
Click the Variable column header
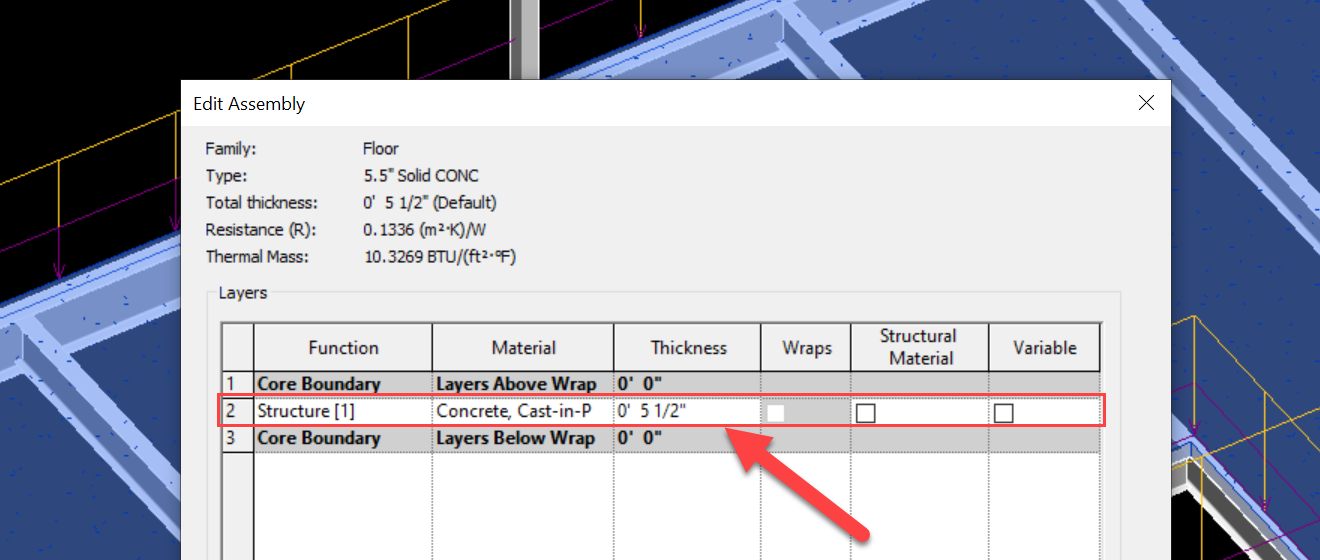coord(1044,348)
